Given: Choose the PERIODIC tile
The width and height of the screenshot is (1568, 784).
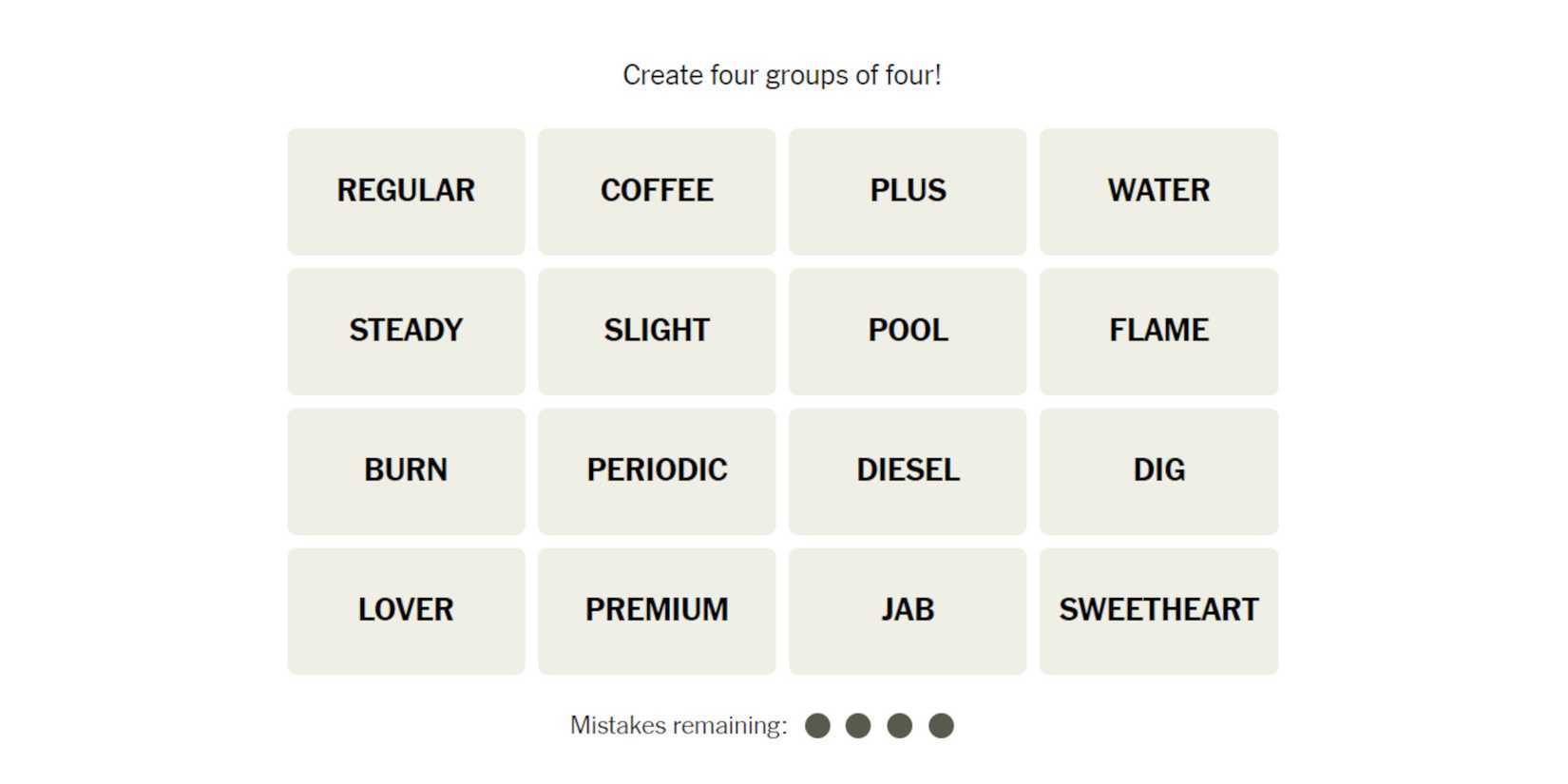Looking at the screenshot, I should (x=657, y=470).
